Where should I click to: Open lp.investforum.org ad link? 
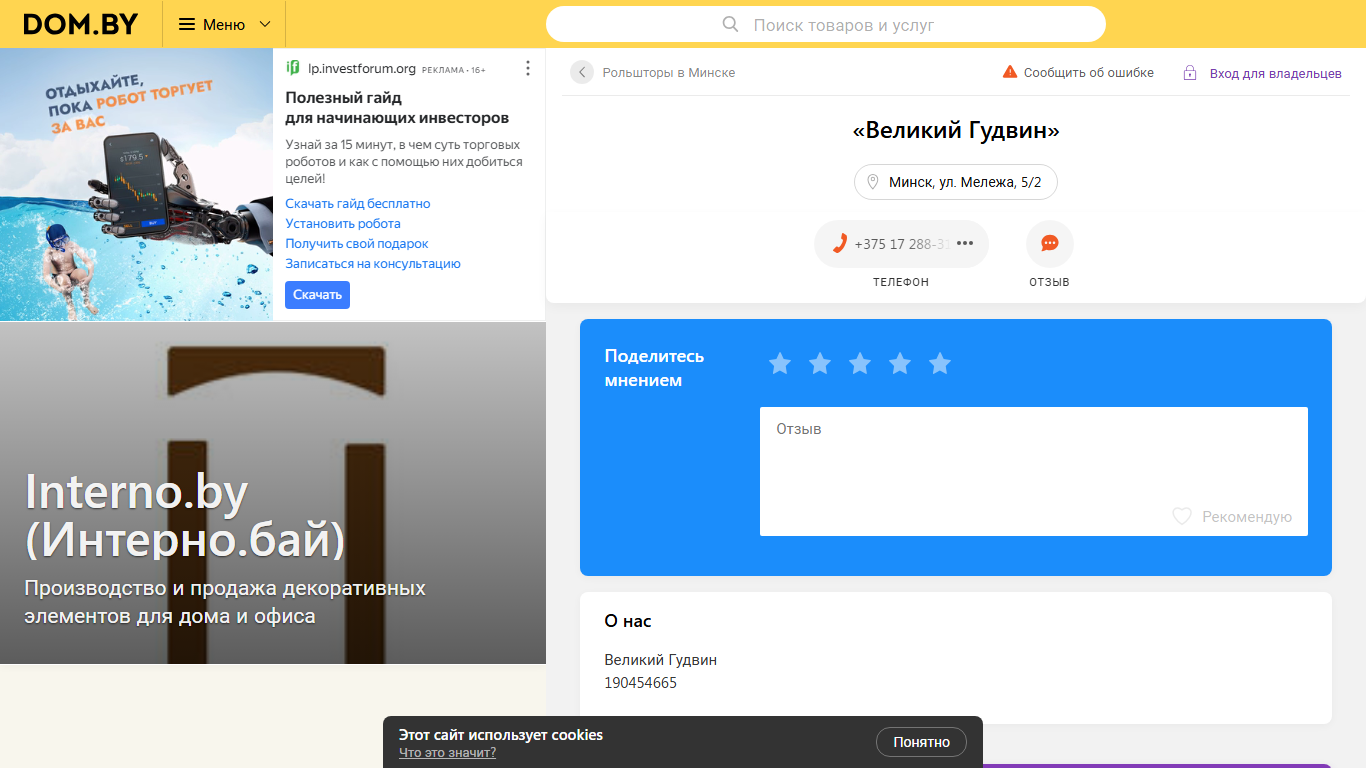pos(362,69)
